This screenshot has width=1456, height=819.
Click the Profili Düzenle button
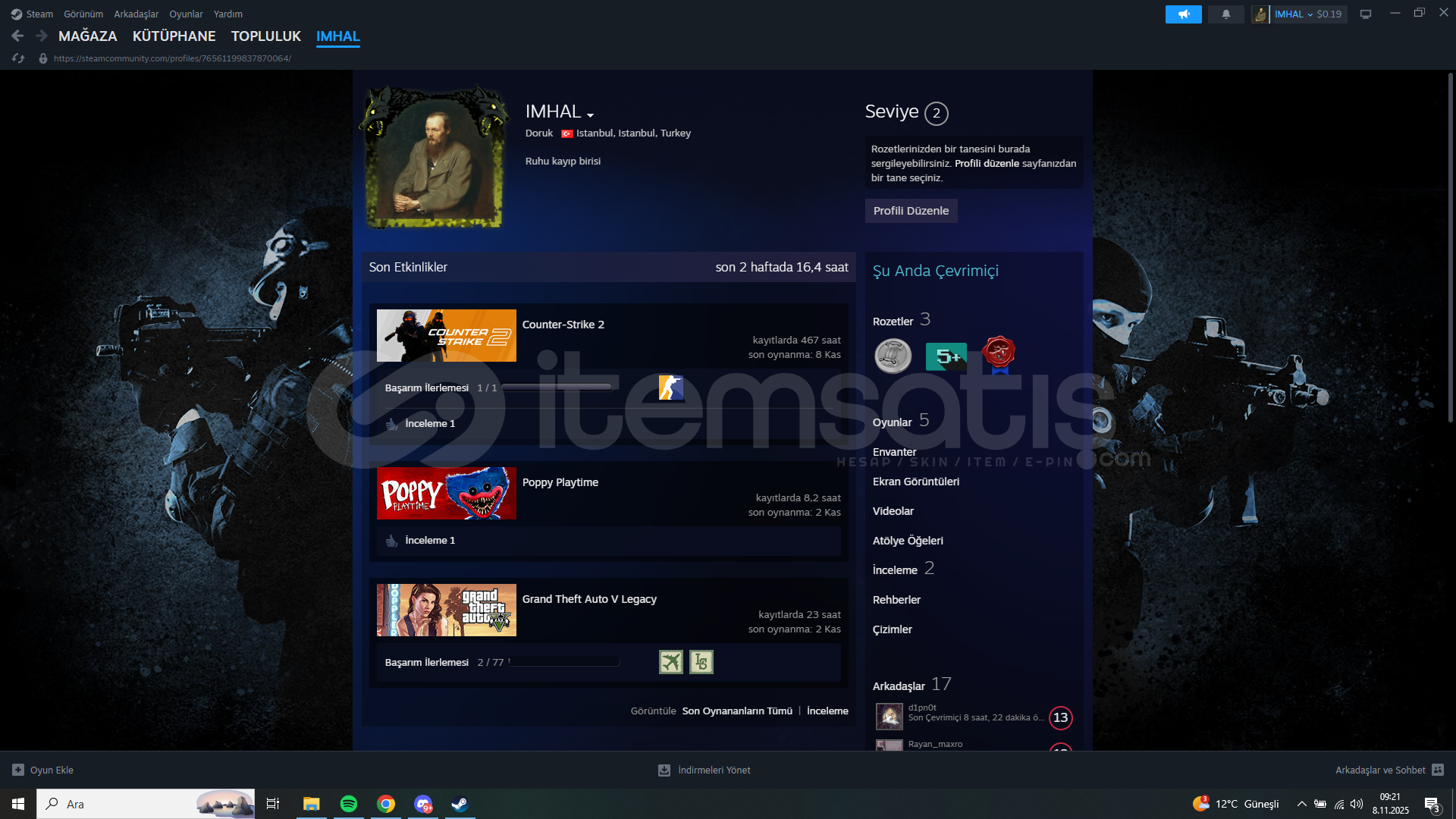[x=911, y=211]
